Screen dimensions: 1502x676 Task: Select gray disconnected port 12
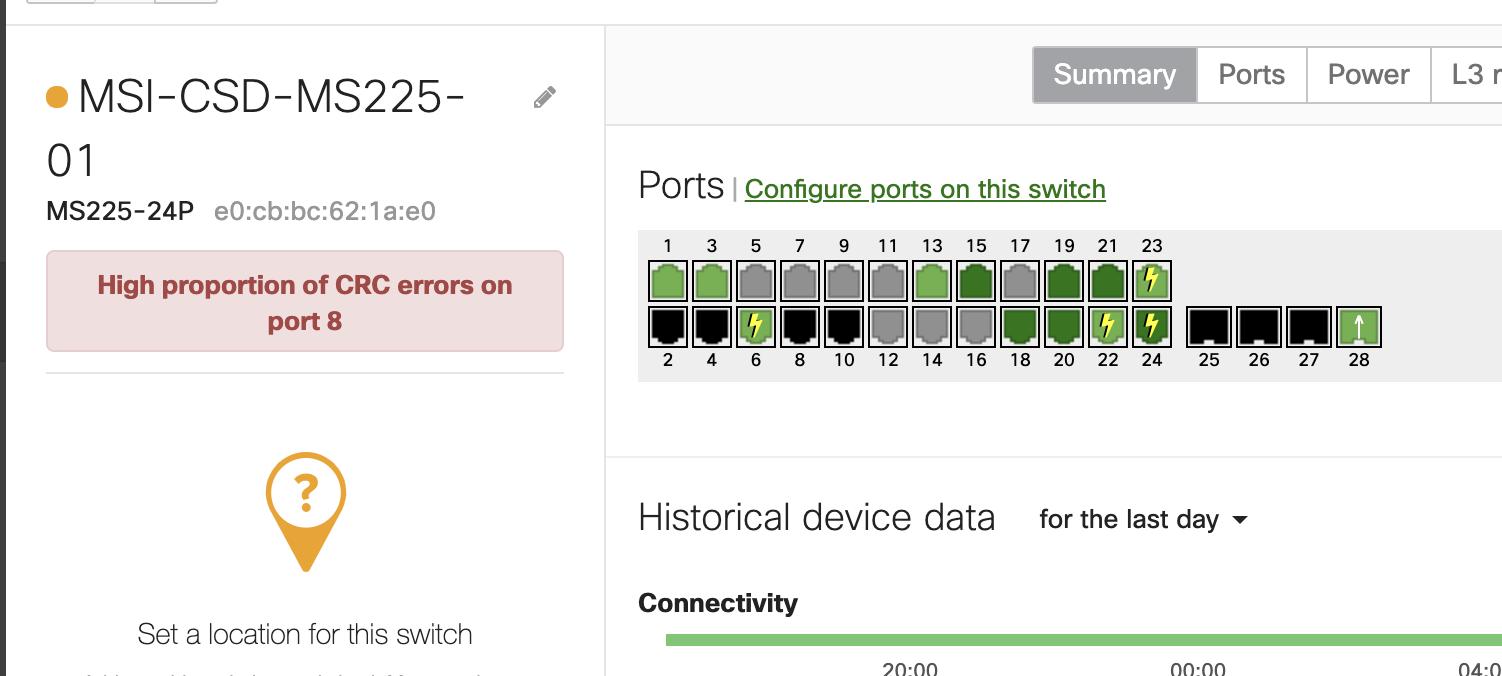click(888, 327)
